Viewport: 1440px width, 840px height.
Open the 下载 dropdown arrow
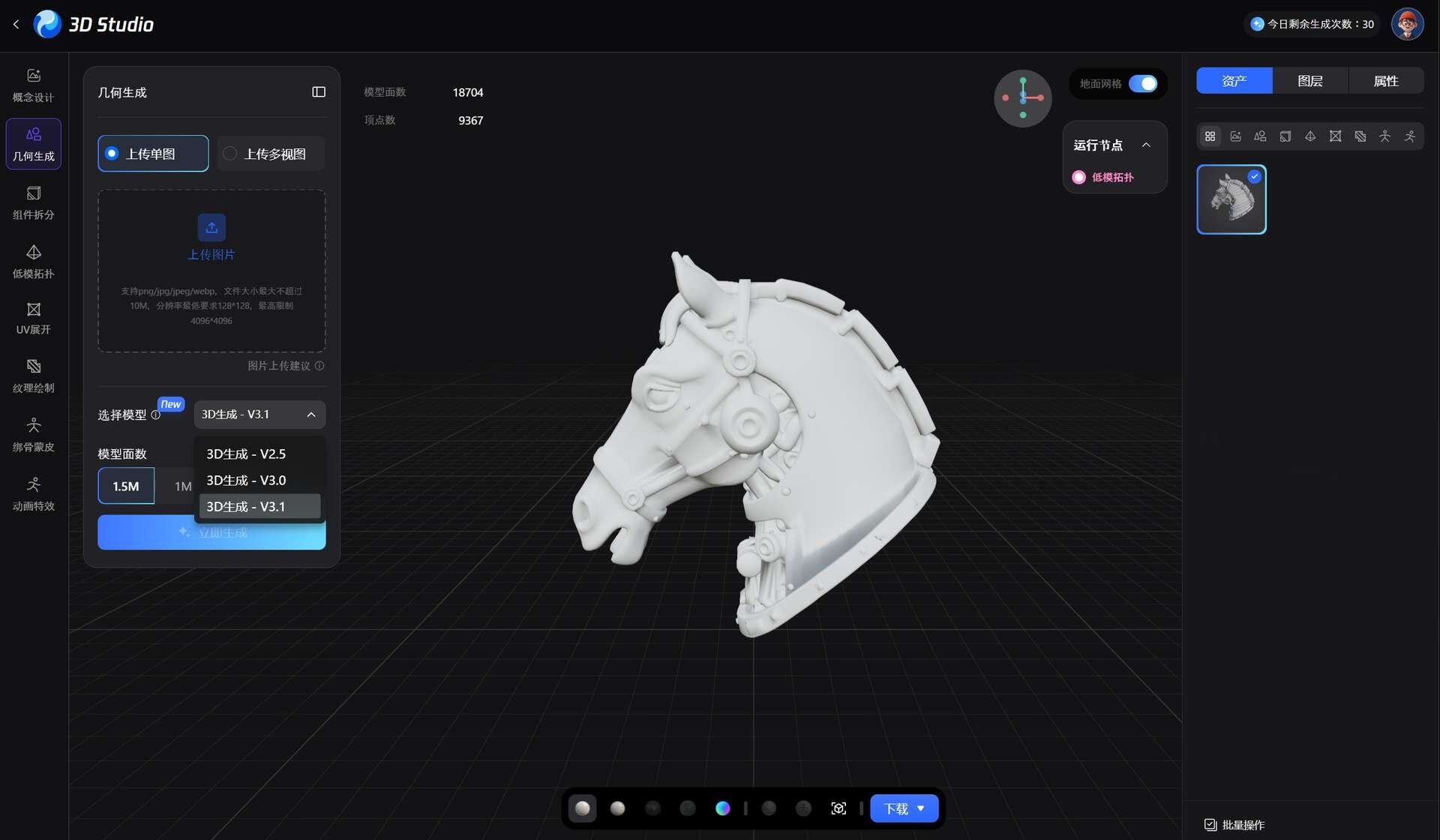(921, 808)
